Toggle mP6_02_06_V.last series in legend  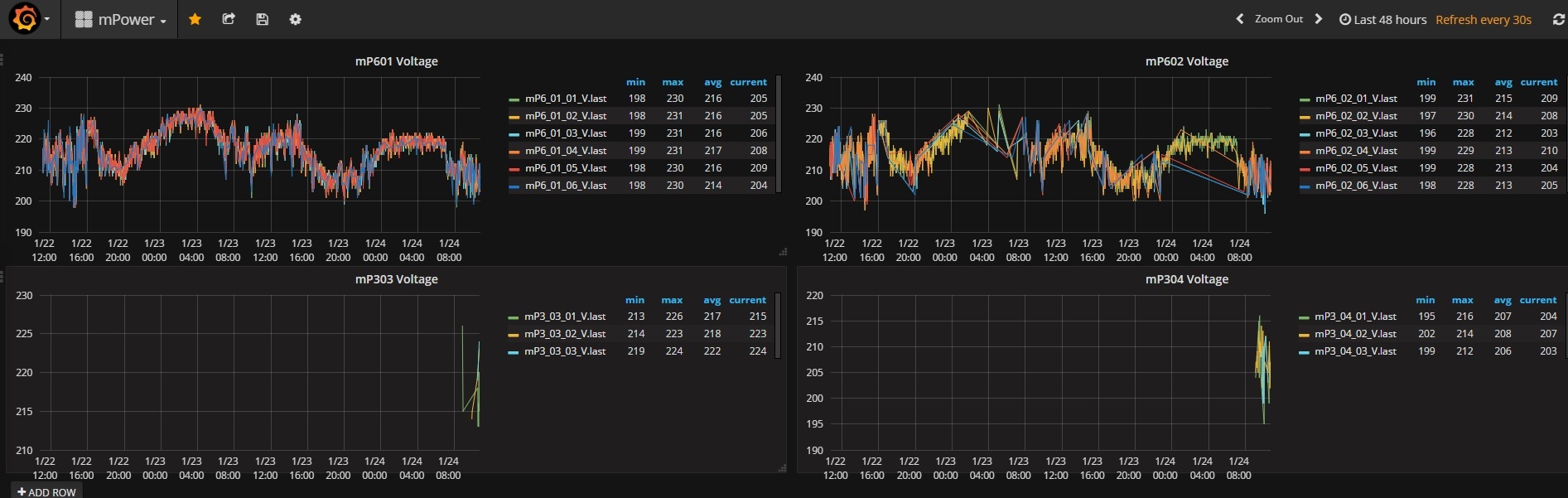coord(1355,186)
